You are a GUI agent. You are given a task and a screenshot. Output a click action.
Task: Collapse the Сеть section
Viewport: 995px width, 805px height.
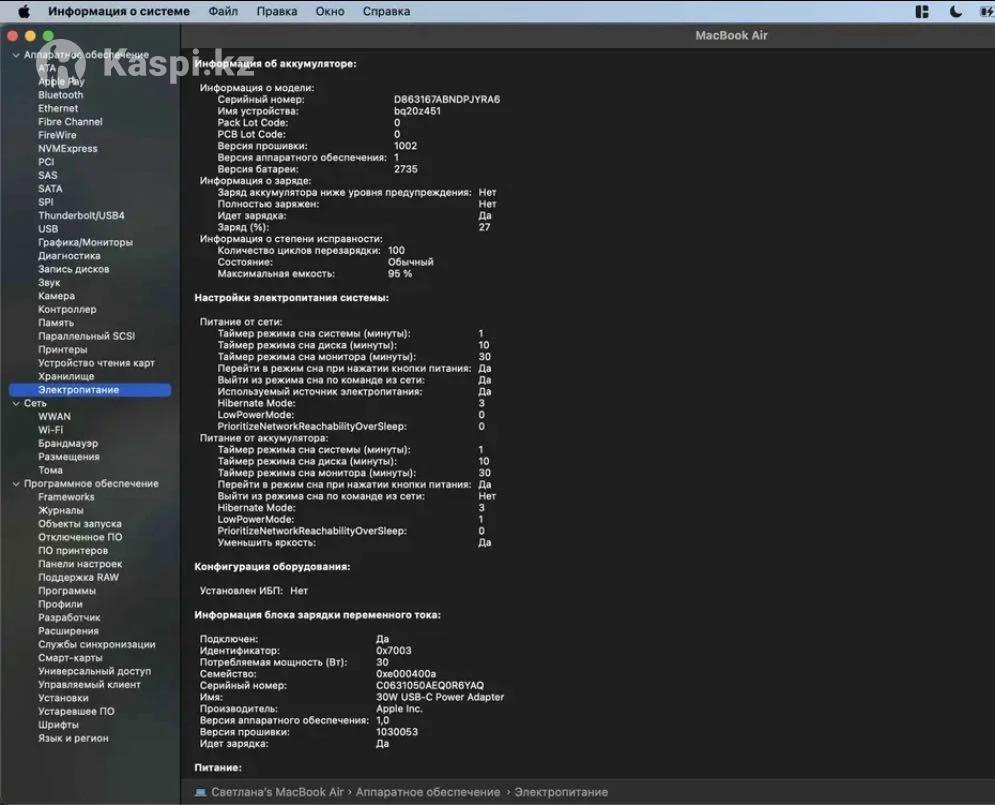coord(15,404)
